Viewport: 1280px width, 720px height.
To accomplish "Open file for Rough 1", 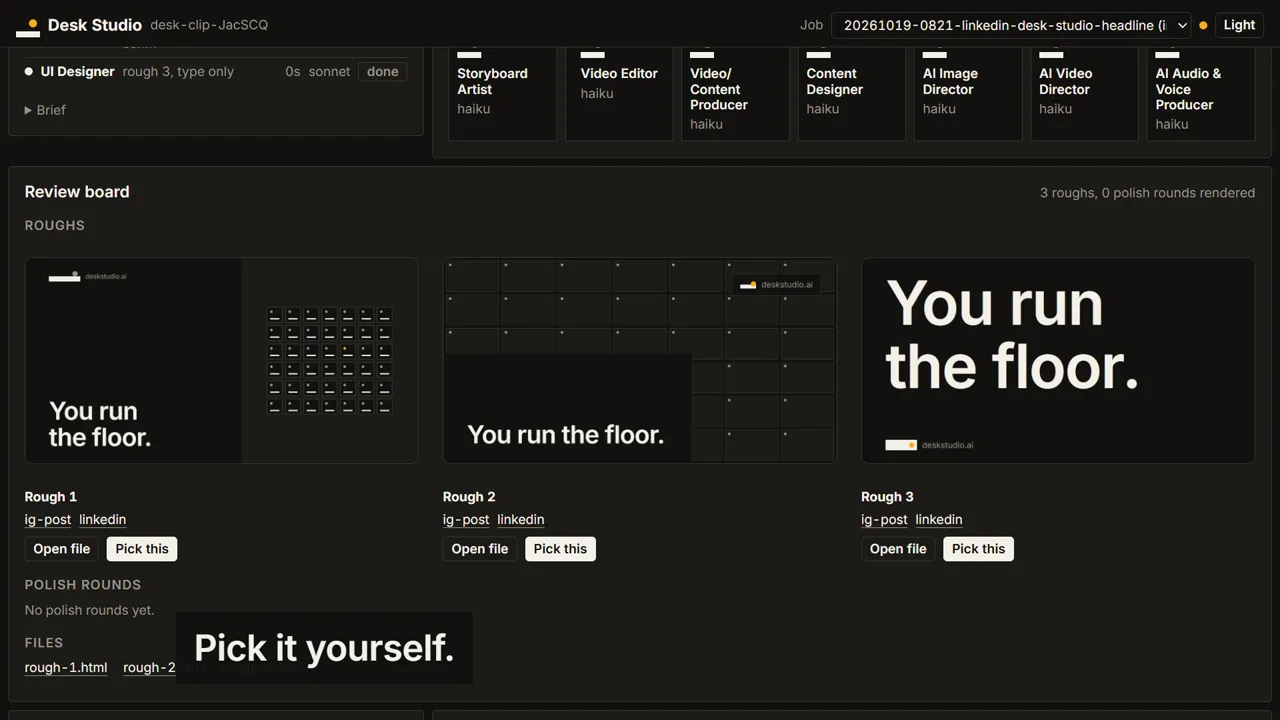I will (62, 549).
